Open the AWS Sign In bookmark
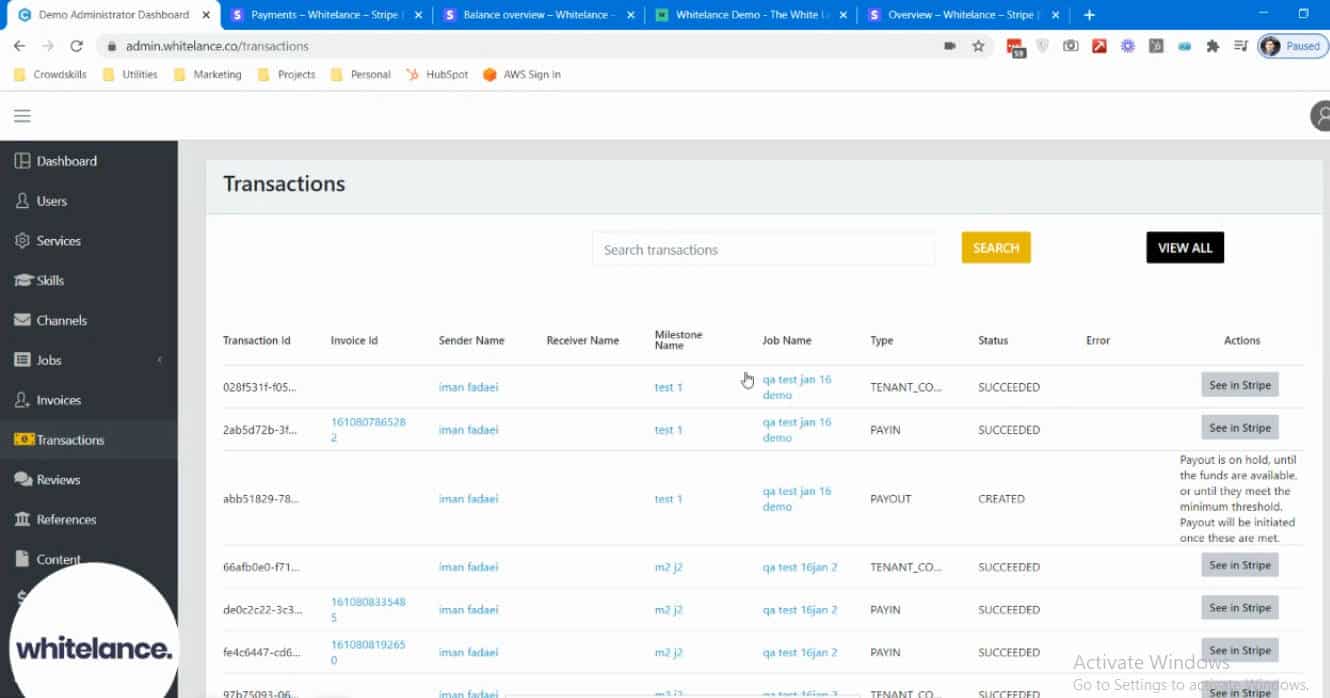1330x698 pixels. (x=521, y=74)
